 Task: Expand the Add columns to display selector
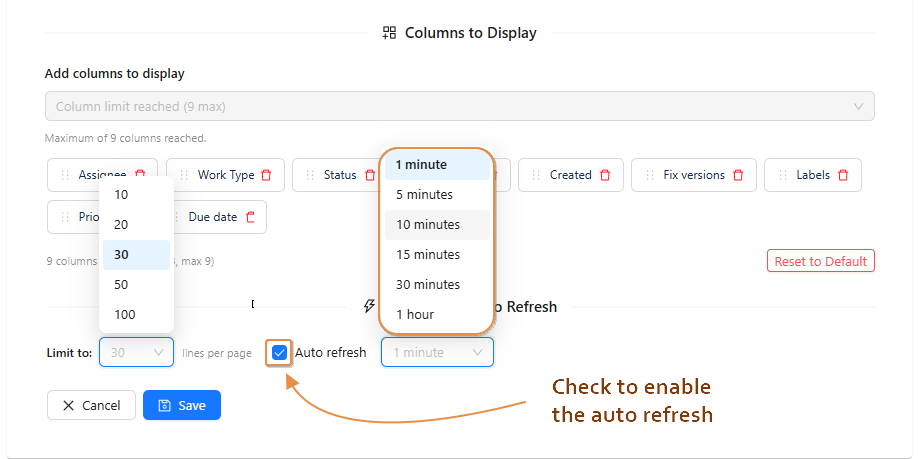point(459,106)
